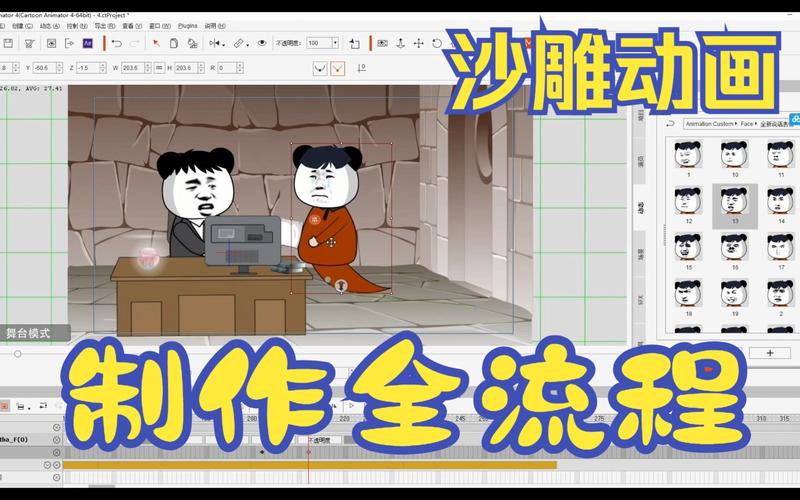Close the bottom timeline track's X circle

click(x=57, y=478)
